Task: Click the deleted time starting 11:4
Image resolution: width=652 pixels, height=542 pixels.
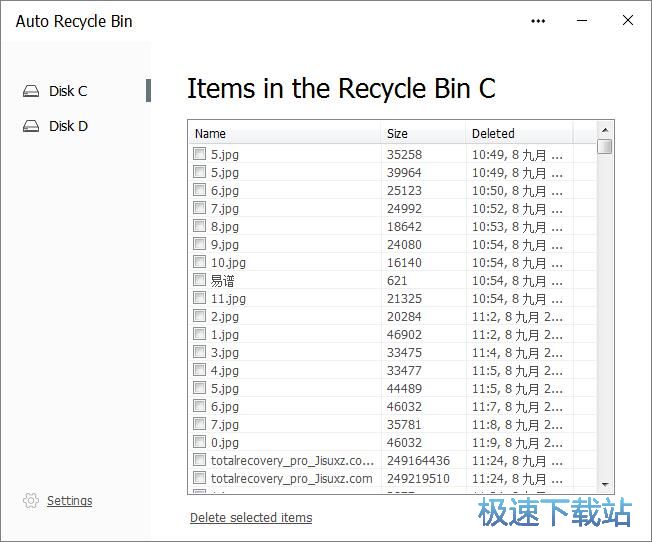Action: tap(517, 353)
